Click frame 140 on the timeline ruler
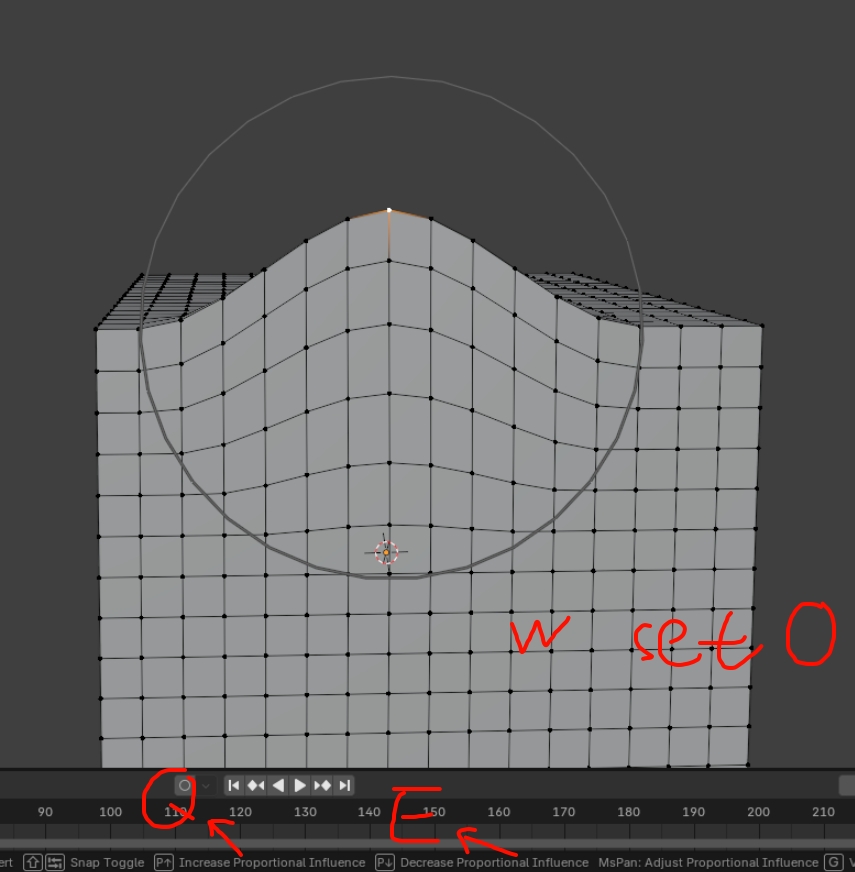 pyautogui.click(x=369, y=812)
